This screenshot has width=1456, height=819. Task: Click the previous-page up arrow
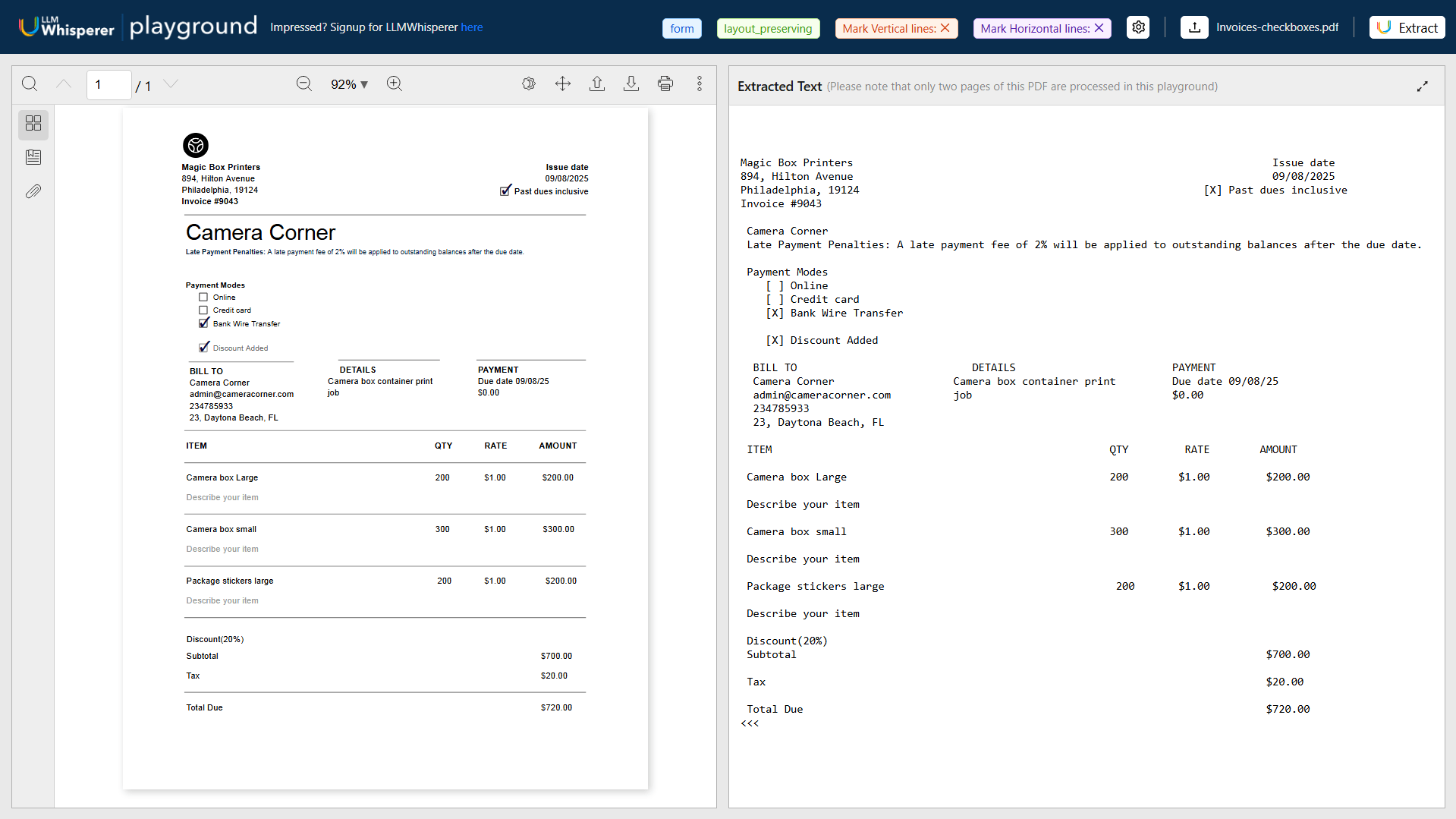pos(64,83)
